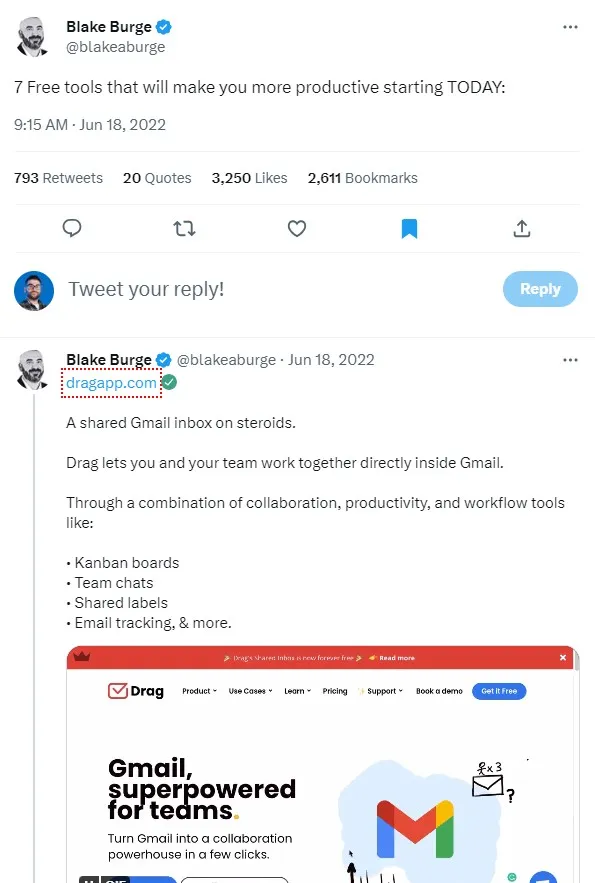Toggle off the blue bookmark
595x883 pixels.
409,228
